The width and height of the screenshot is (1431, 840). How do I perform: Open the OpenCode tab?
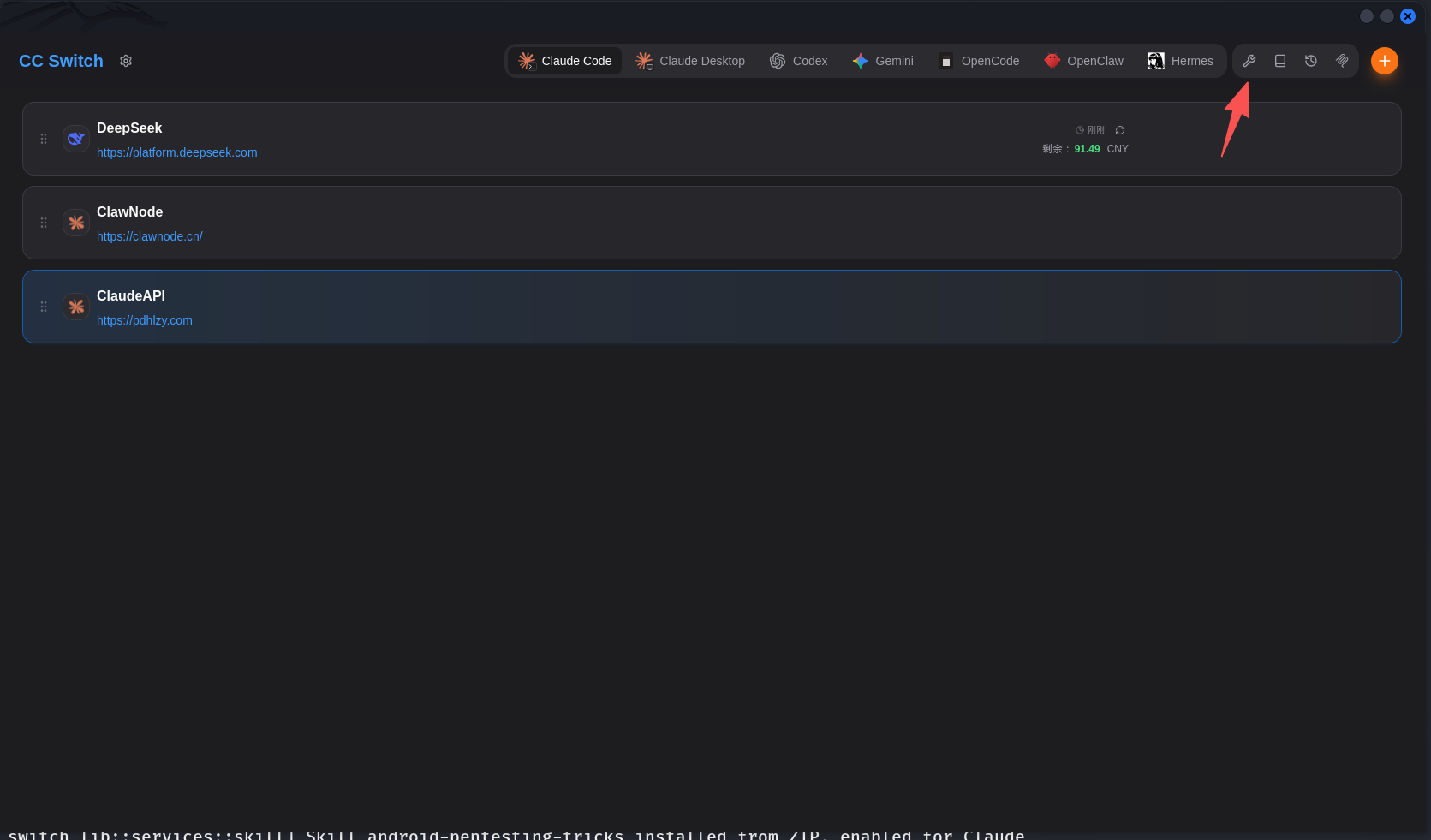pos(979,61)
